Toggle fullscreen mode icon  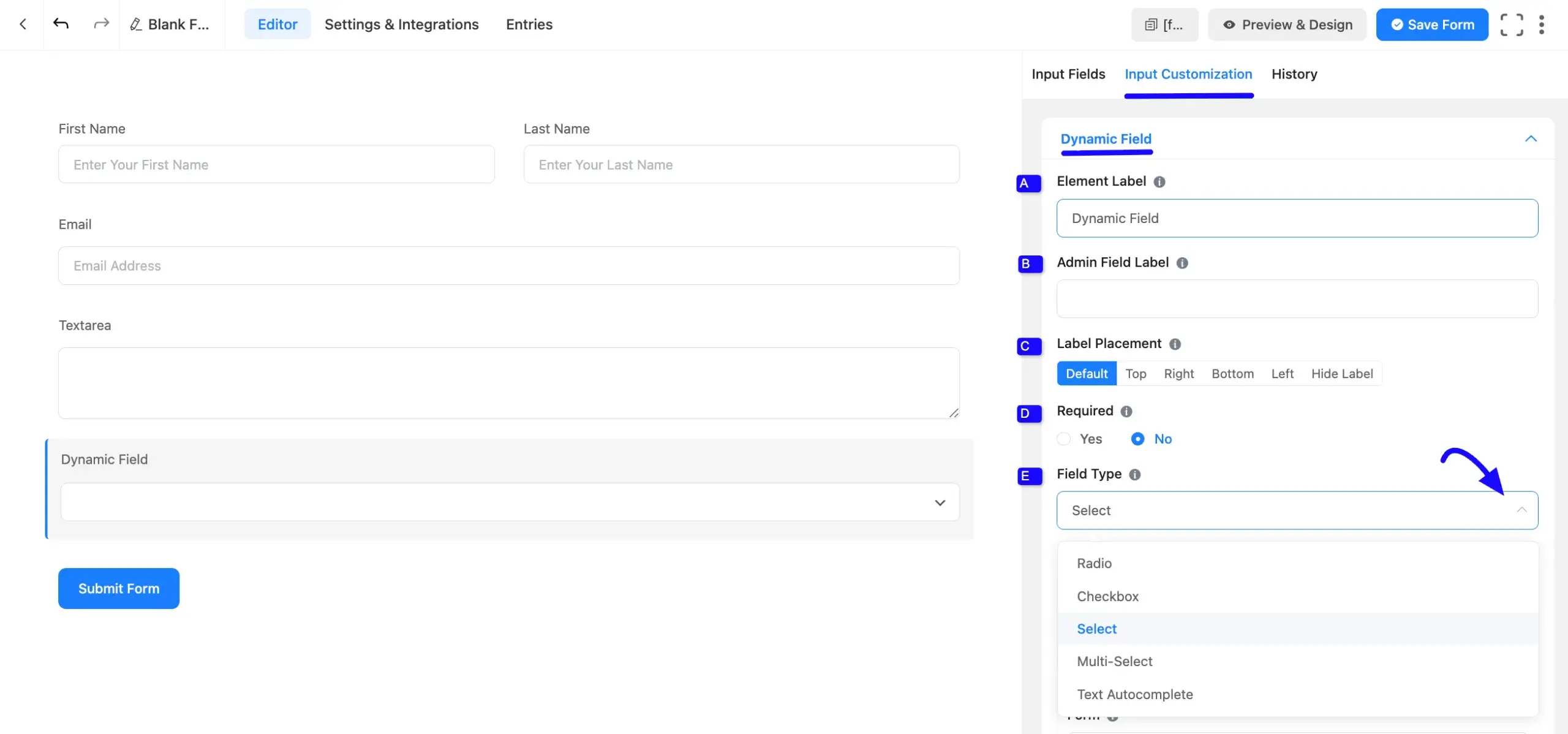[x=1511, y=25]
